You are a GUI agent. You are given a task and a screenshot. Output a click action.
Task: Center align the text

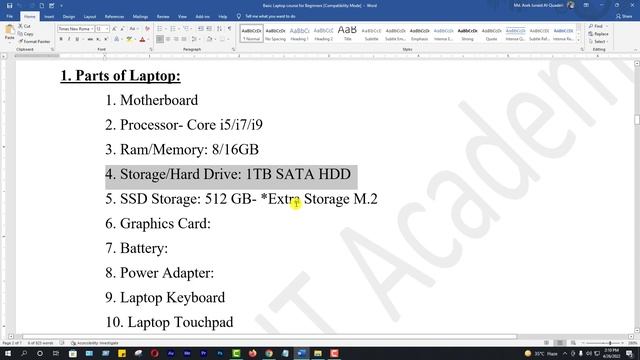pyautogui.click(x=168, y=39)
